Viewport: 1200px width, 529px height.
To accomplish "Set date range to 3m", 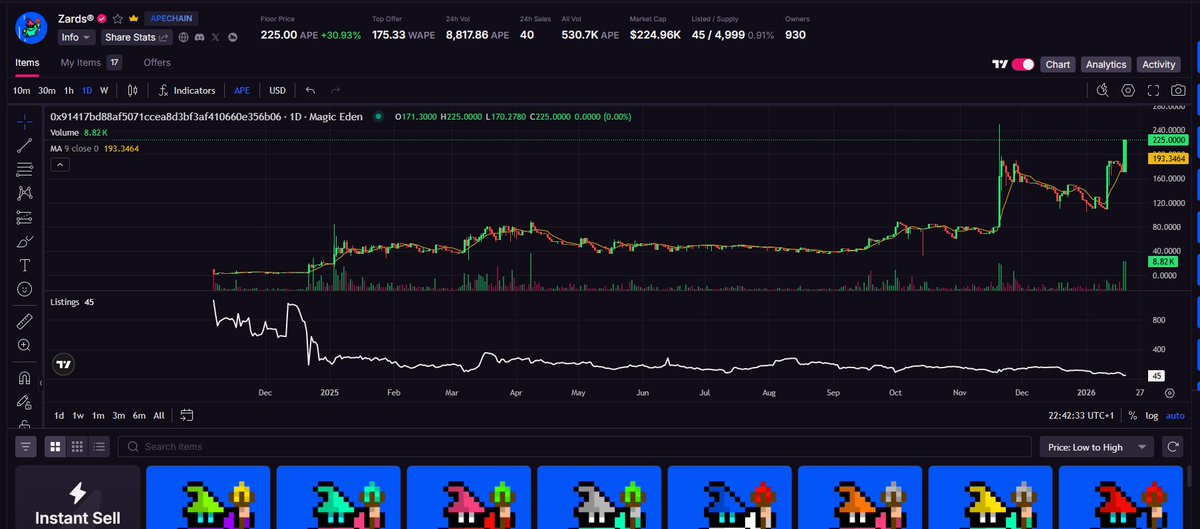I will click(x=119, y=415).
